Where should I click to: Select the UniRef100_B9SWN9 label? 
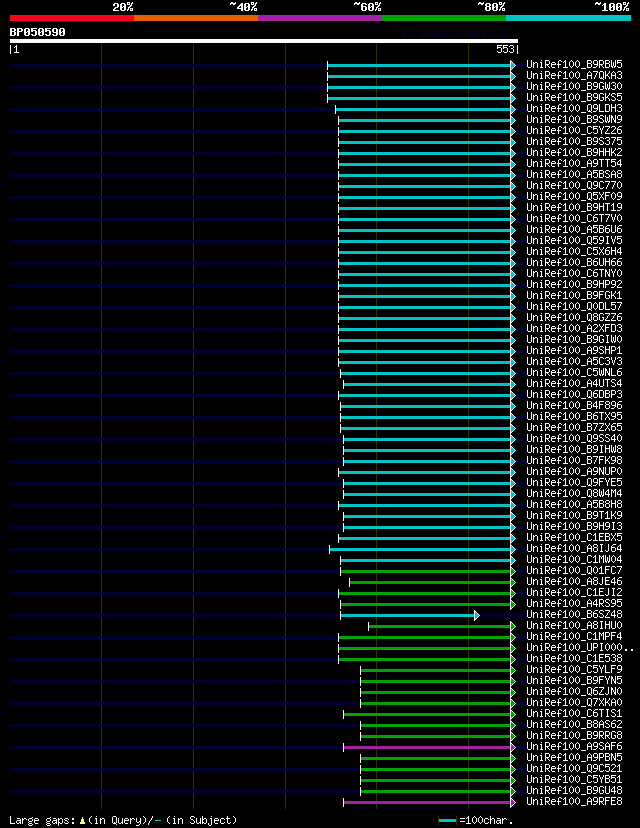574,119
